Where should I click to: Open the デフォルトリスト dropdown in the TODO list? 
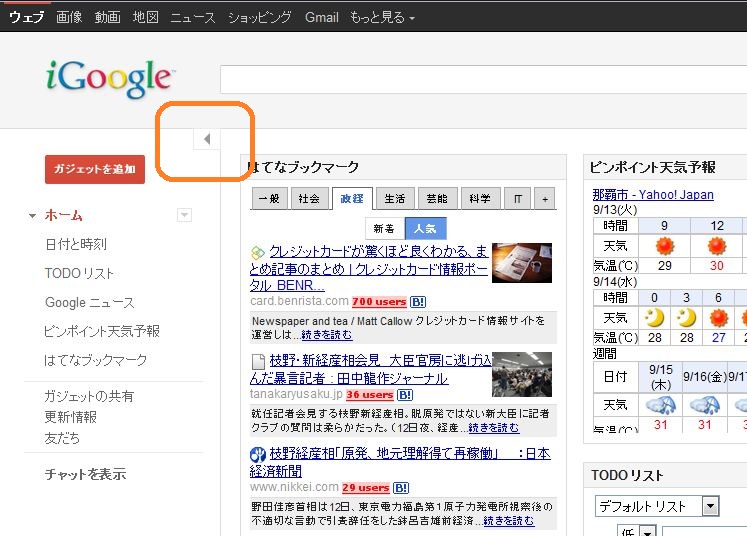(710, 506)
